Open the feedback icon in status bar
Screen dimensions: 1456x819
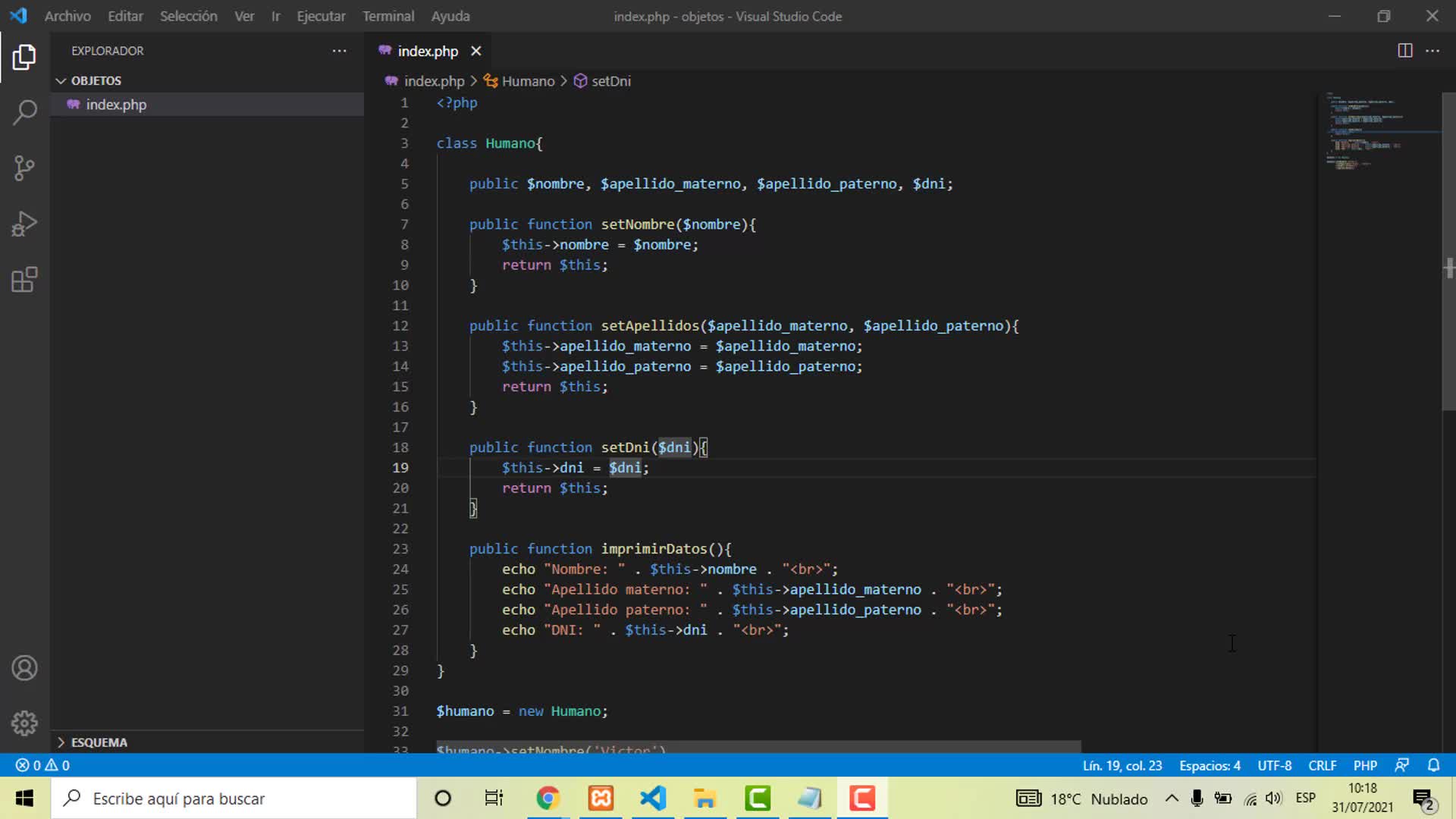click(x=1402, y=765)
